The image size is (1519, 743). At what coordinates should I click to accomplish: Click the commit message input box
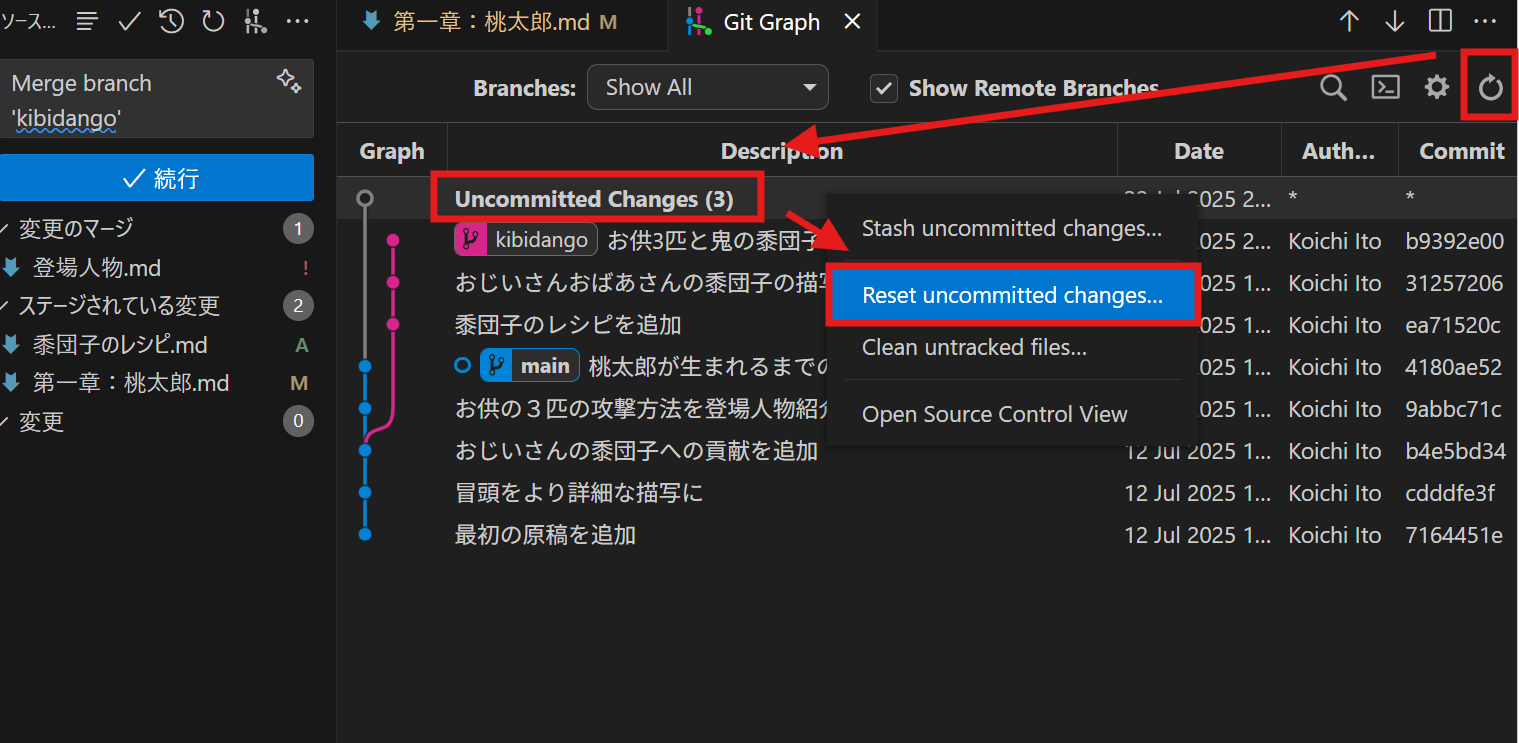[x=157, y=98]
